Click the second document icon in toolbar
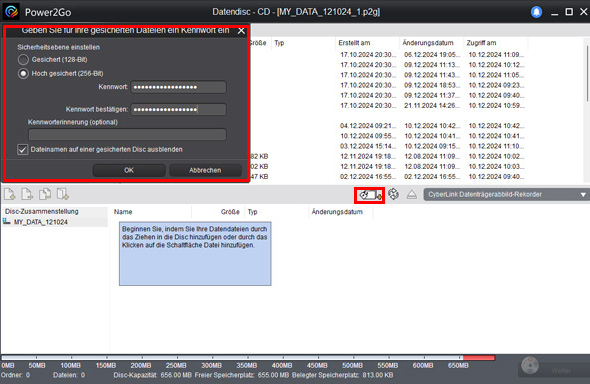The image size is (590, 384). 27,194
